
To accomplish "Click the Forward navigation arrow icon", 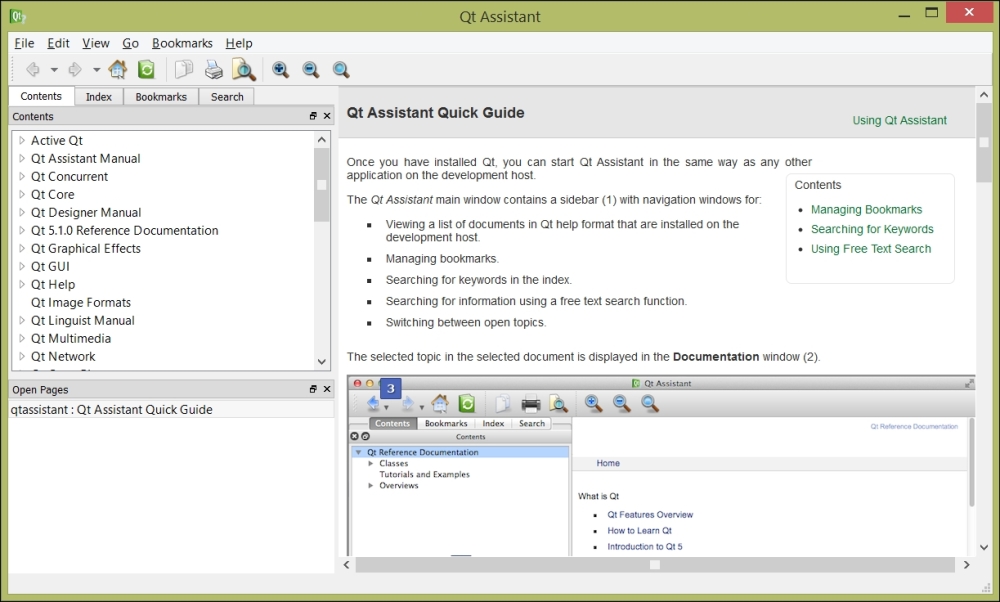I will click(75, 70).
